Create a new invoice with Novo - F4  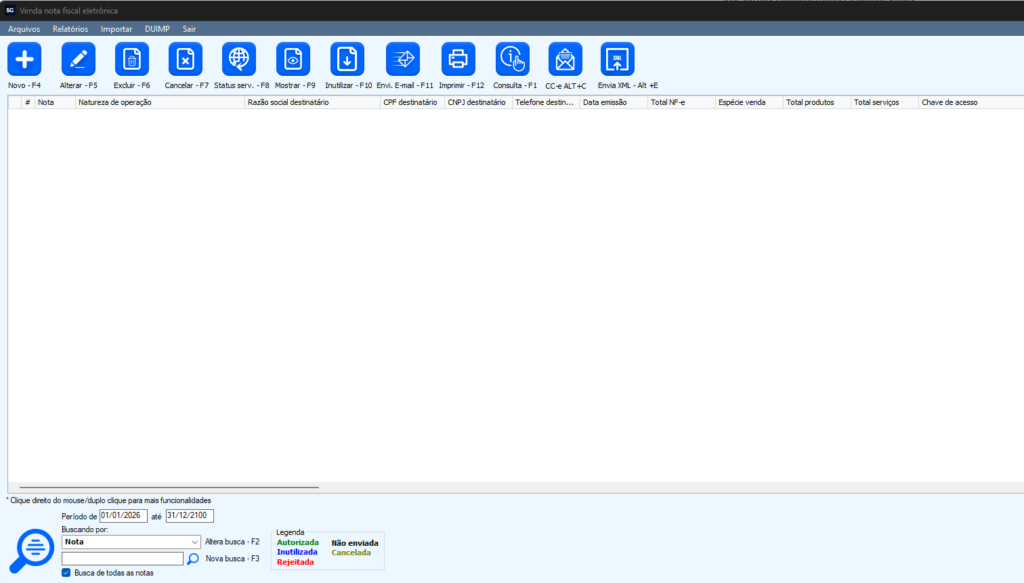pos(24,59)
